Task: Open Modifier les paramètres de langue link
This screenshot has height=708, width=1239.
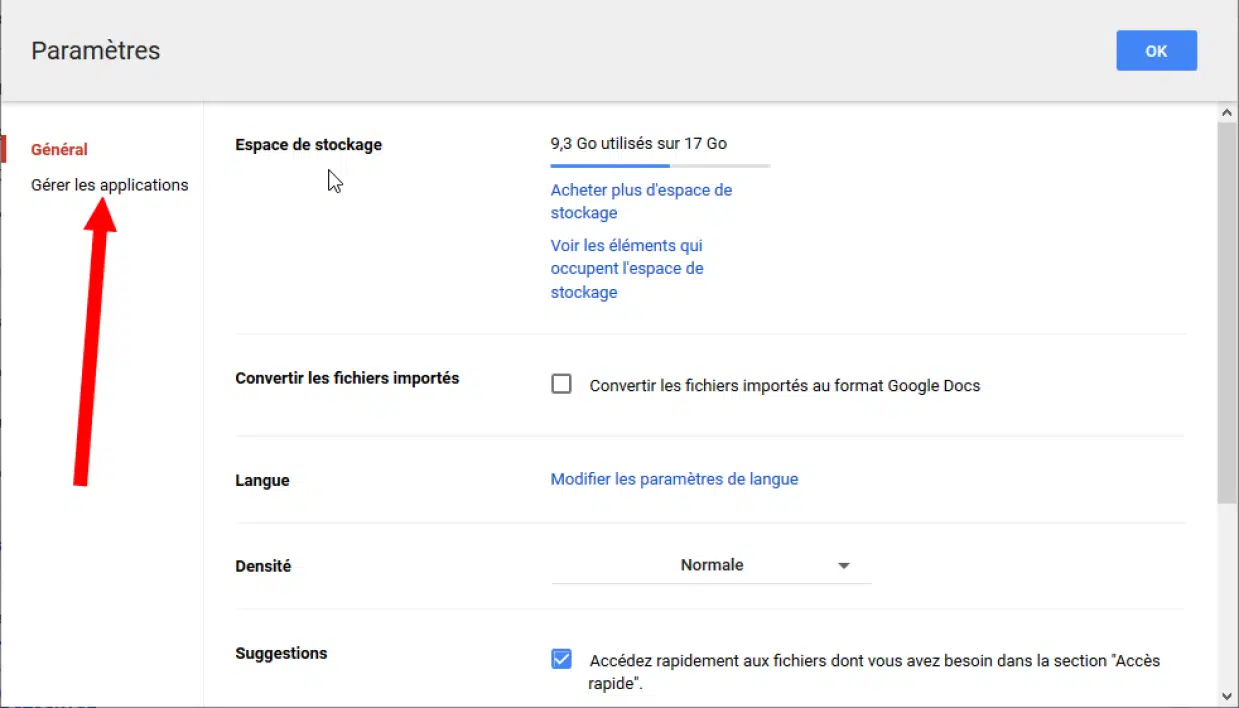Action: coord(674,479)
